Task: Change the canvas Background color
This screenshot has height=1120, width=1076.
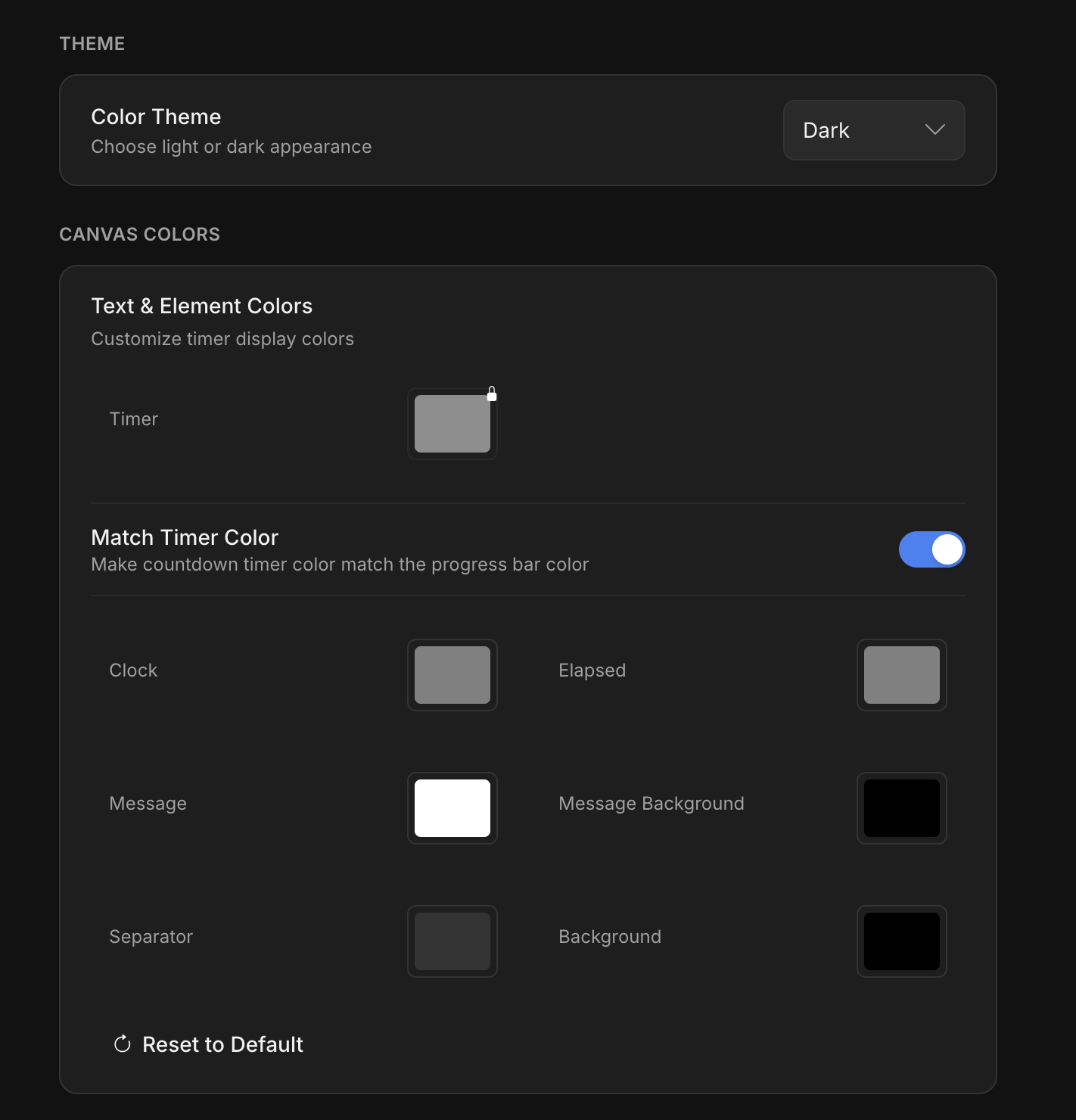Action: pos(901,941)
